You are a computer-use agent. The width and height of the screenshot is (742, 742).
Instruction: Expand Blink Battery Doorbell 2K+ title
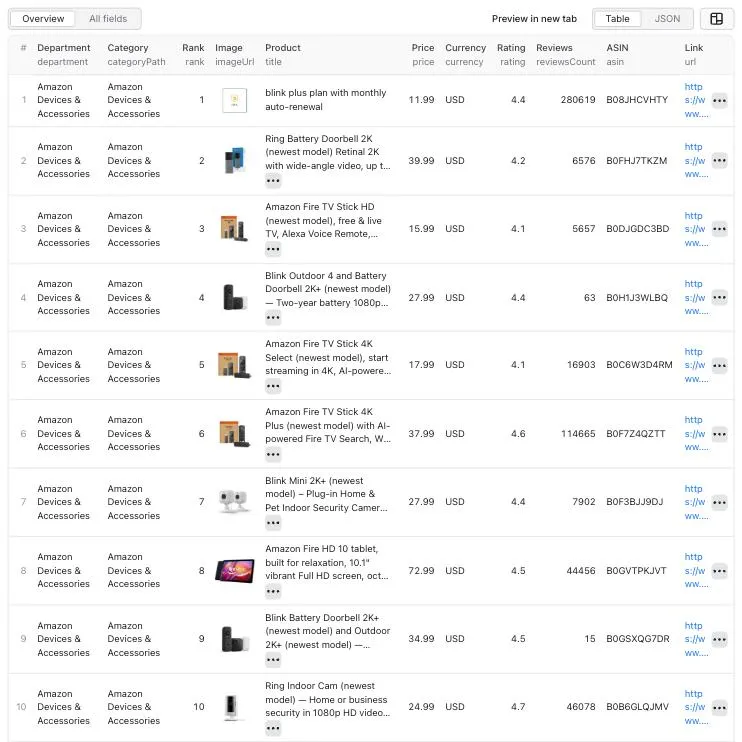273,660
